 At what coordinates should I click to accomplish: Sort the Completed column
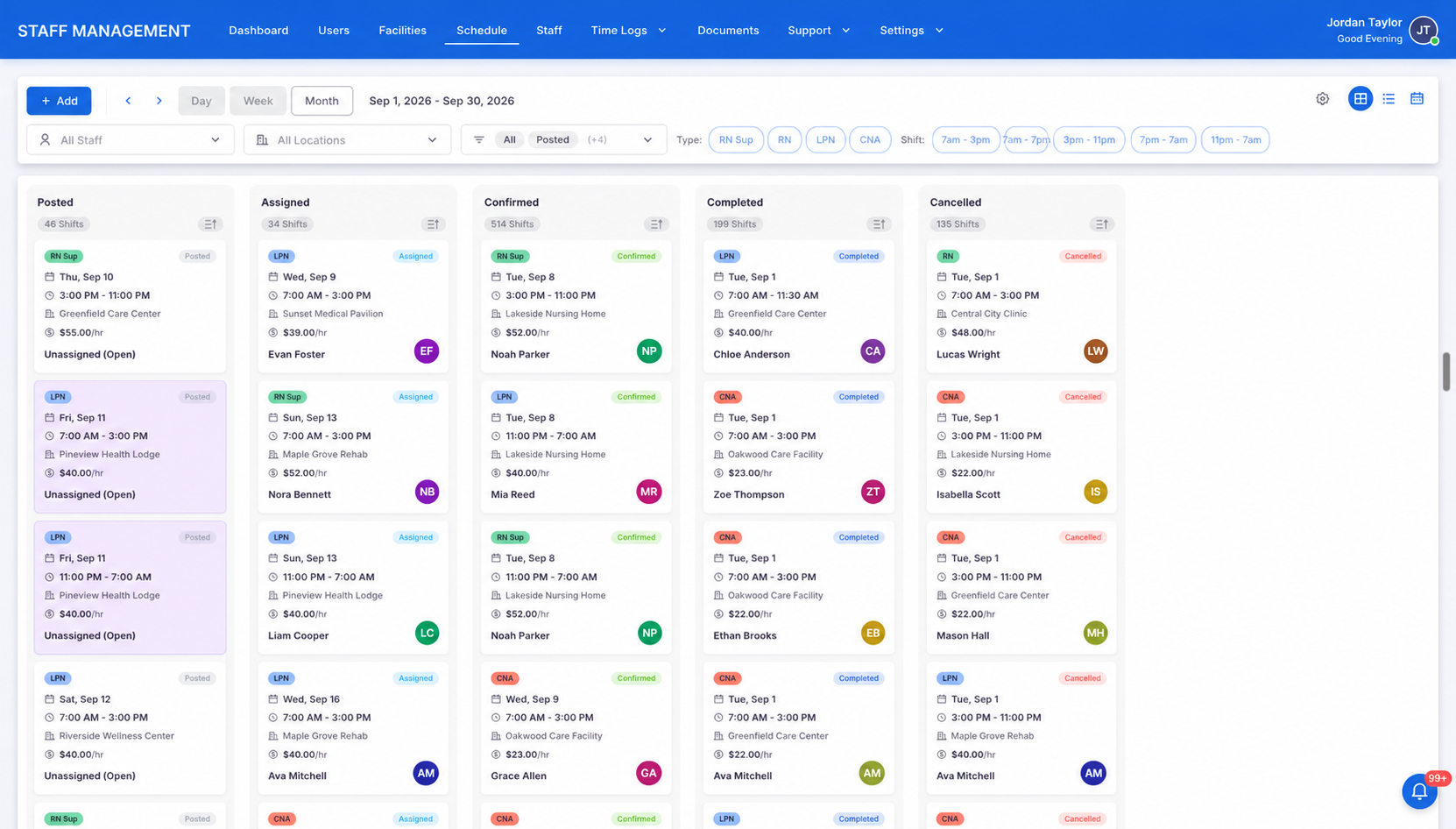click(x=879, y=224)
